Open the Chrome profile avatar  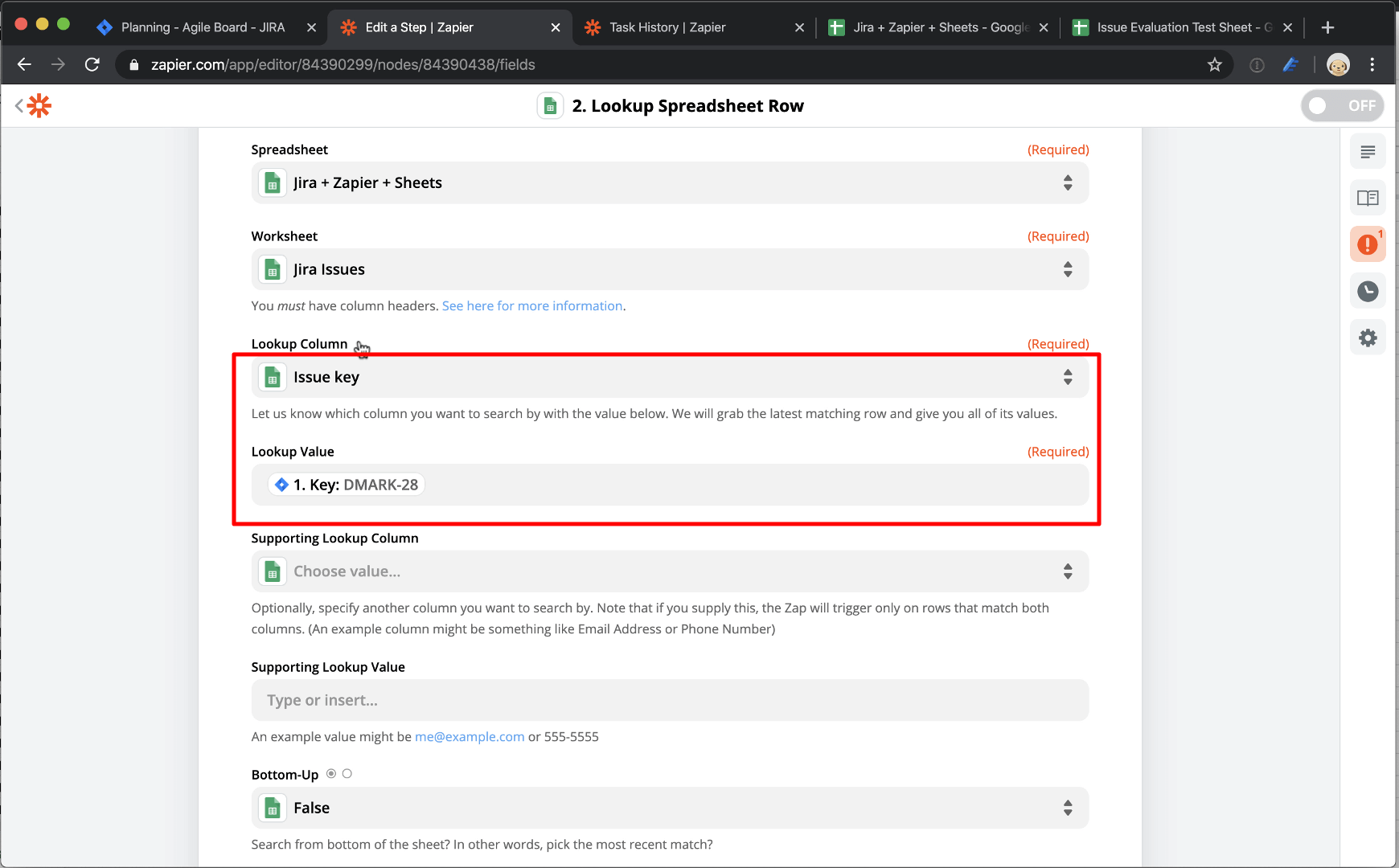point(1338,64)
